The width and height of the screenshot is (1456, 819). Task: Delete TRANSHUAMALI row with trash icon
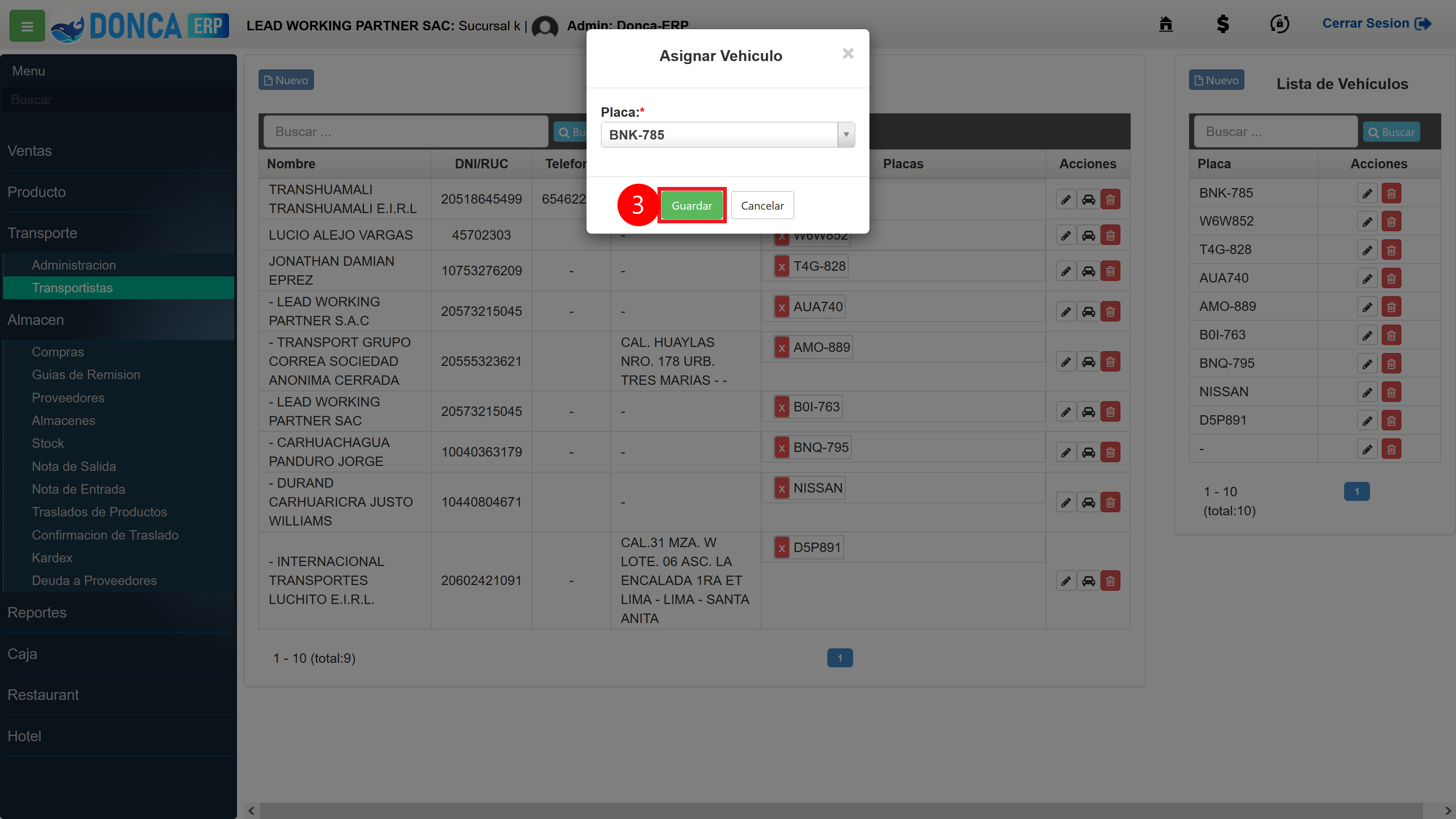coord(1110,199)
